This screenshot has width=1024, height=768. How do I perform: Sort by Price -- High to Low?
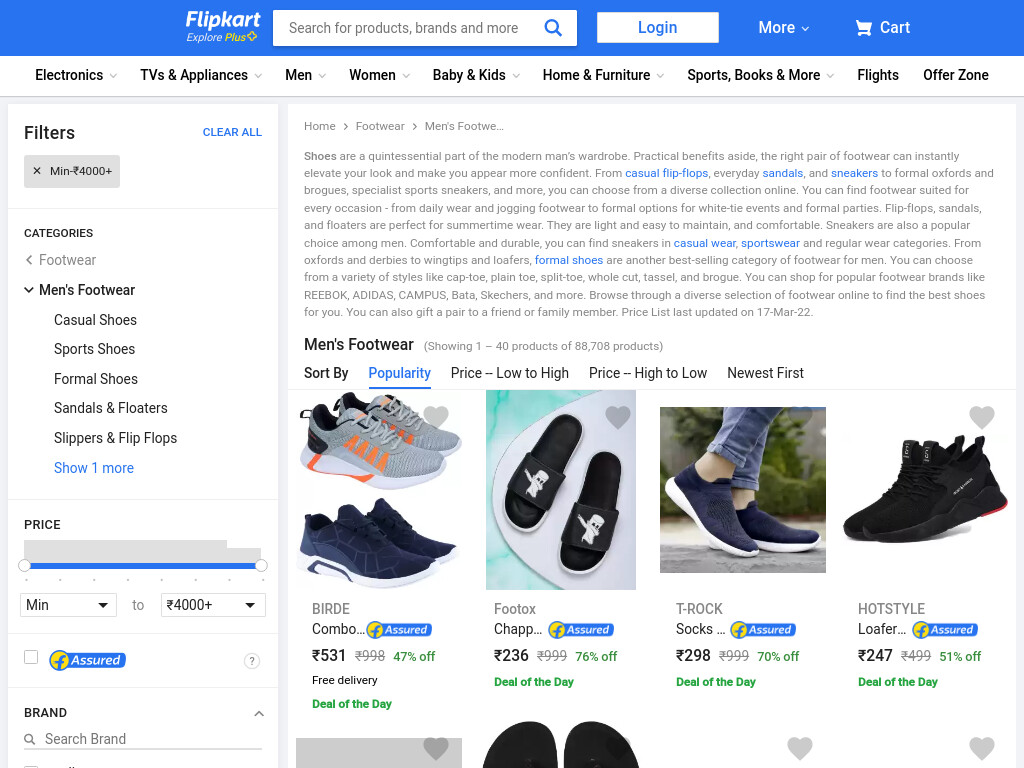coord(647,373)
